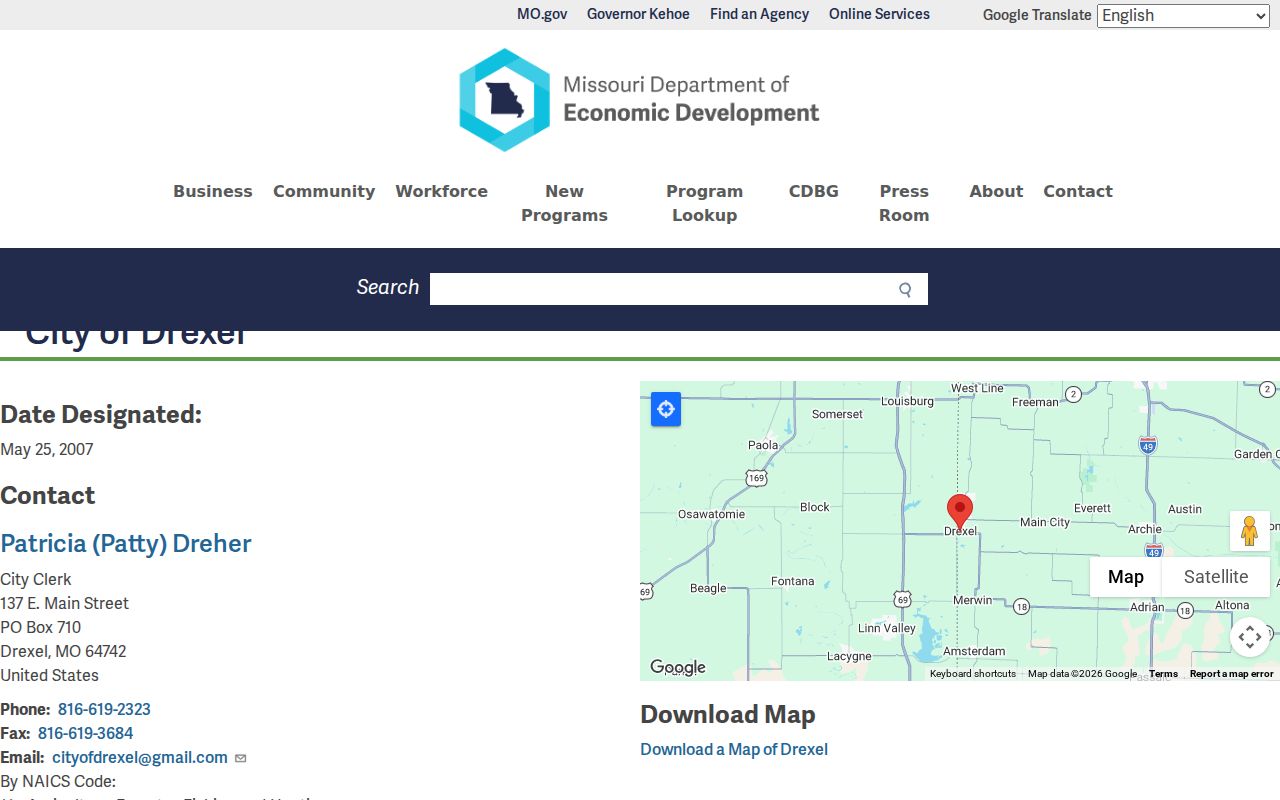The width and height of the screenshot is (1280, 800).
Task: Email cityofdrexel@gmail.com
Action: (140, 757)
